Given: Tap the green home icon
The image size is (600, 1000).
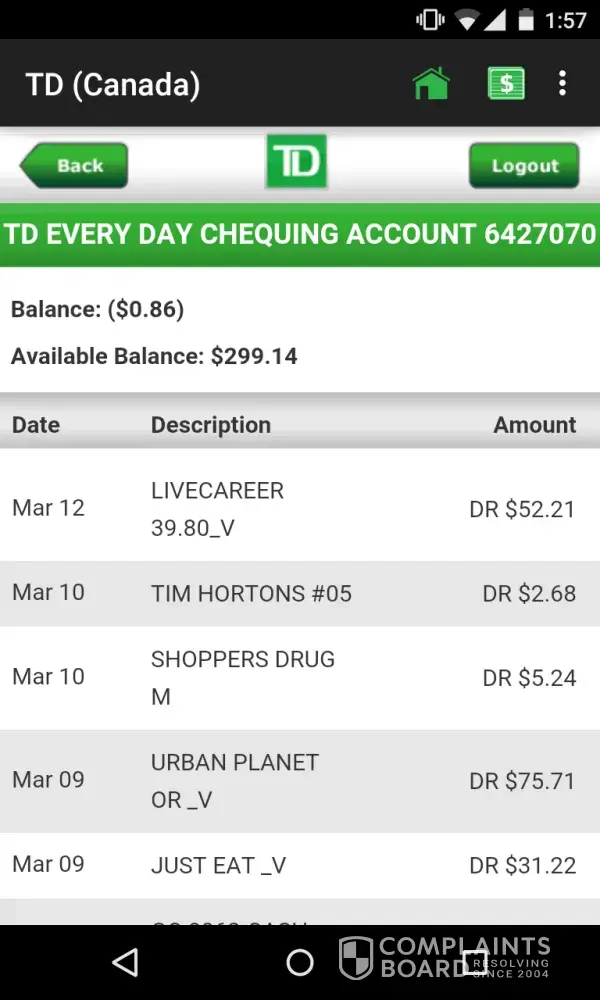Looking at the screenshot, I should [431, 84].
